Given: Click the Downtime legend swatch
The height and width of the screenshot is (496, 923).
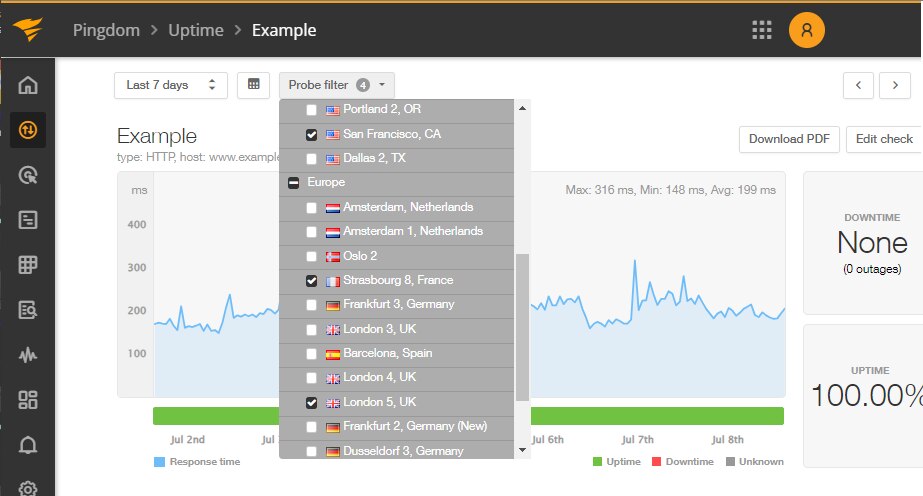Looking at the screenshot, I should point(656,462).
